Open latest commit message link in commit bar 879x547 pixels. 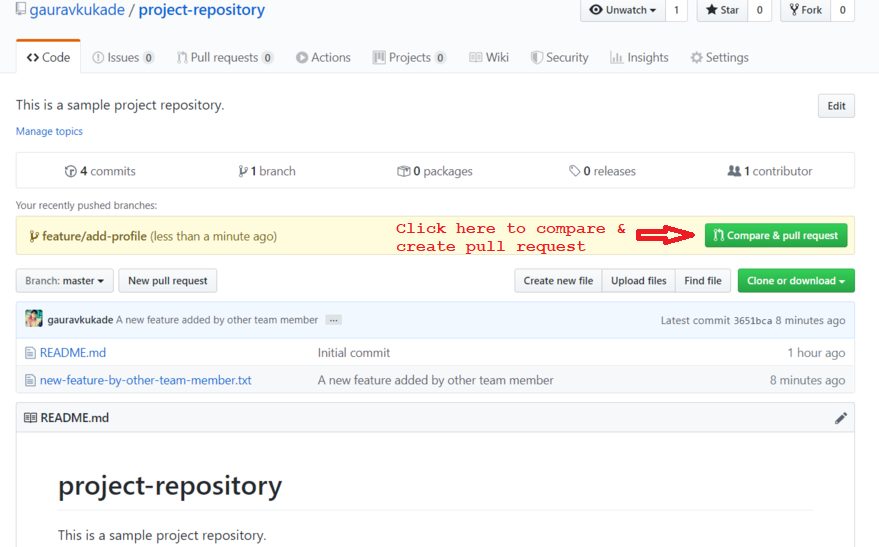[217, 319]
